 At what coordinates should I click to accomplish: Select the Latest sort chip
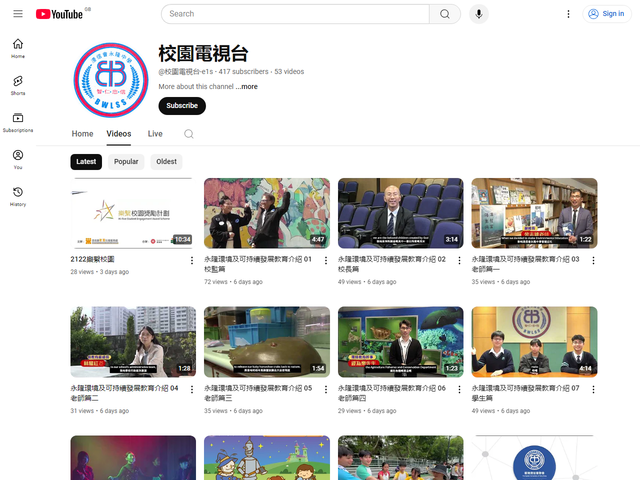point(86,161)
